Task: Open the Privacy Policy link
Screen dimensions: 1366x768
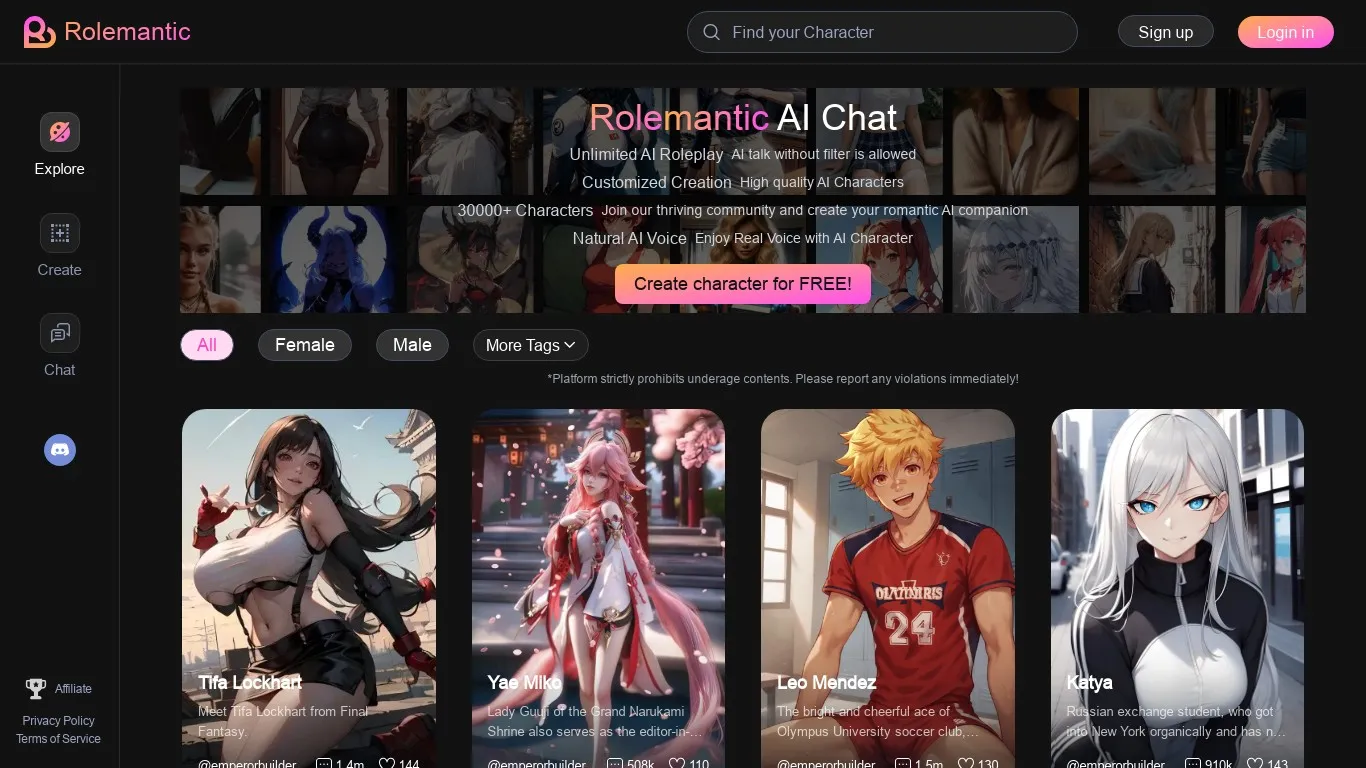Action: point(58,720)
